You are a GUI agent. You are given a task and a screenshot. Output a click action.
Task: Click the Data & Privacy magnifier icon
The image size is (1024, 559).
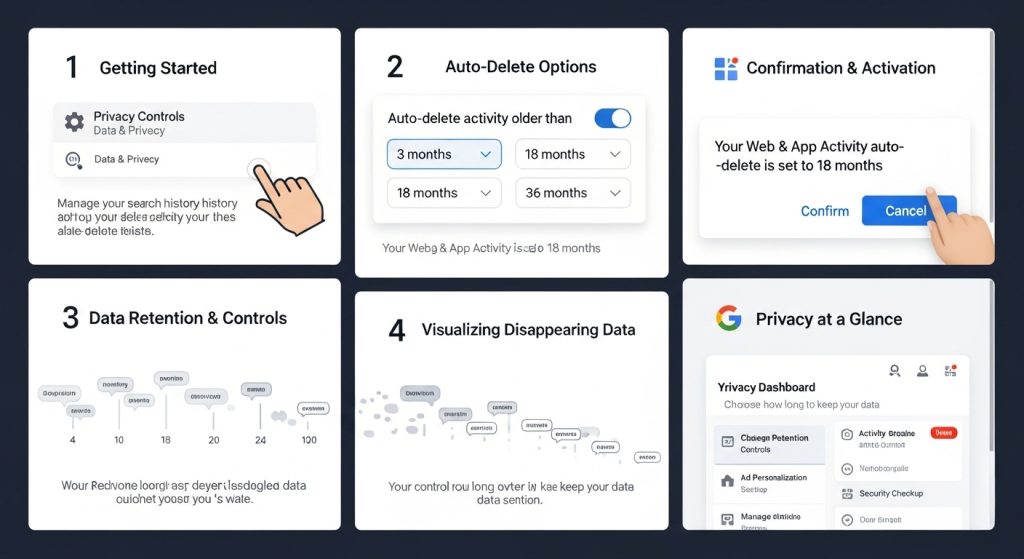pos(73,160)
